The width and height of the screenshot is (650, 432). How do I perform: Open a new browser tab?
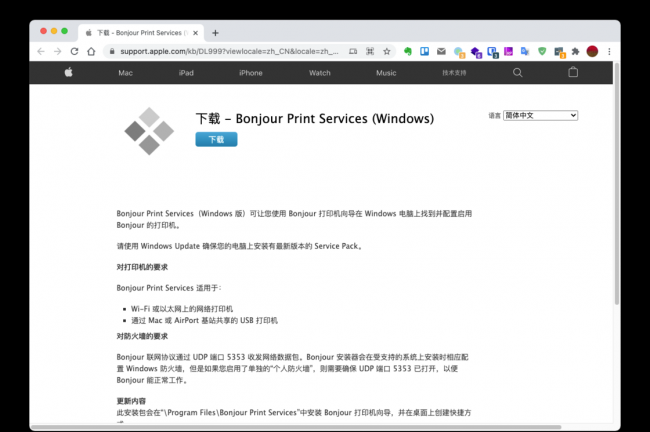(x=215, y=33)
